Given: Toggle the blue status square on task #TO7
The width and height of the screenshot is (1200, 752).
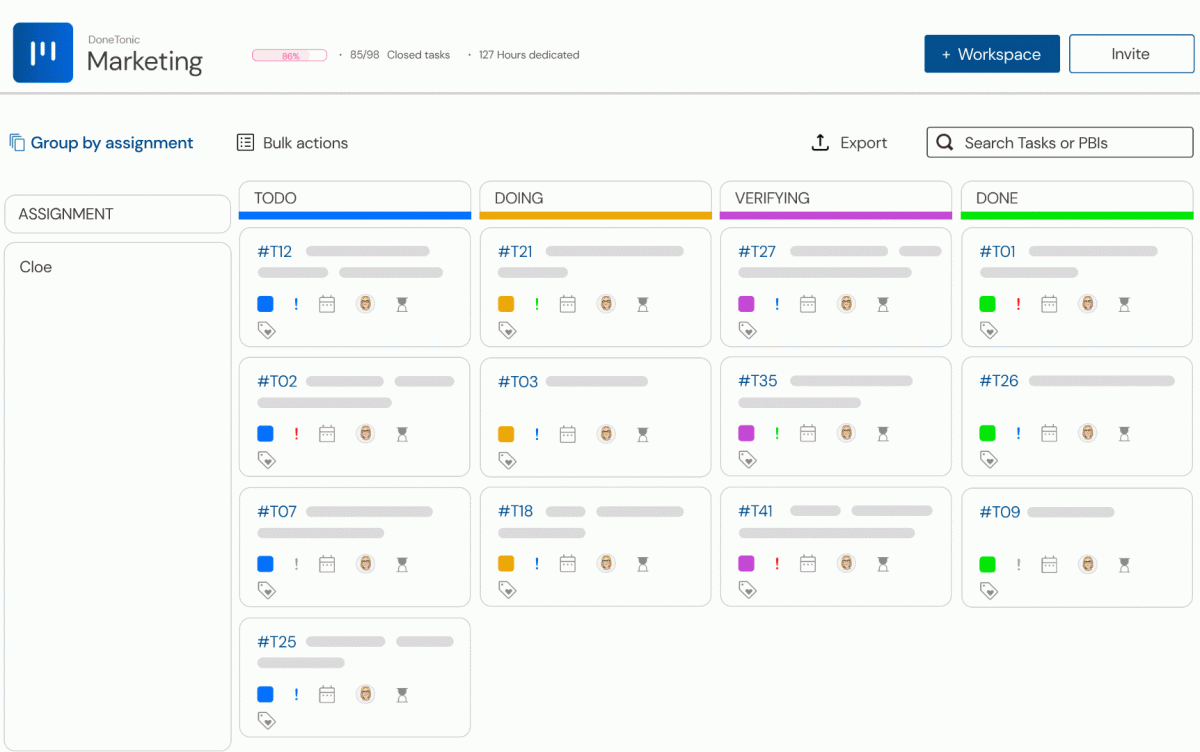Looking at the screenshot, I should tap(265, 563).
